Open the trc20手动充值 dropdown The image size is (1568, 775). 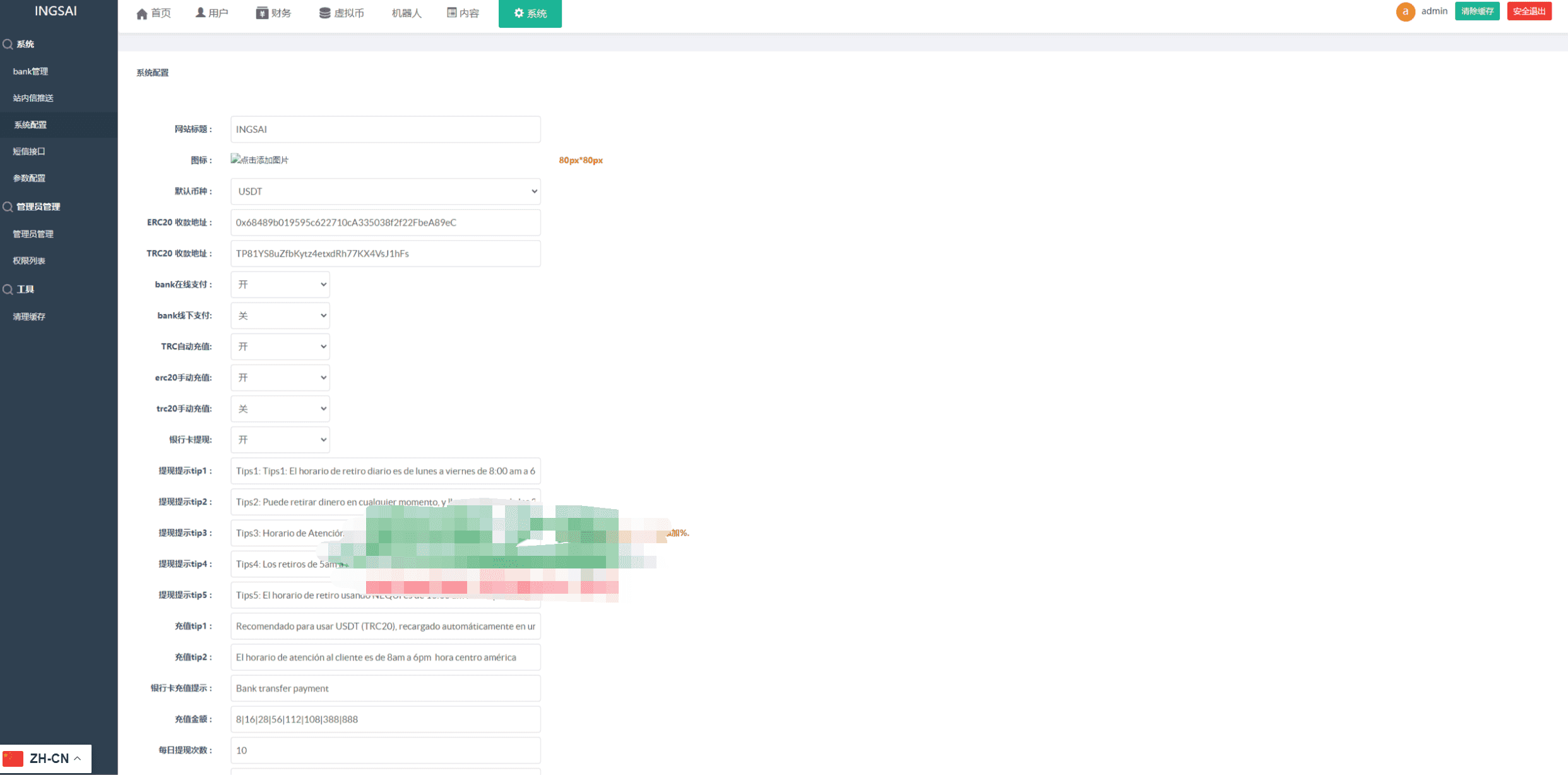click(280, 409)
